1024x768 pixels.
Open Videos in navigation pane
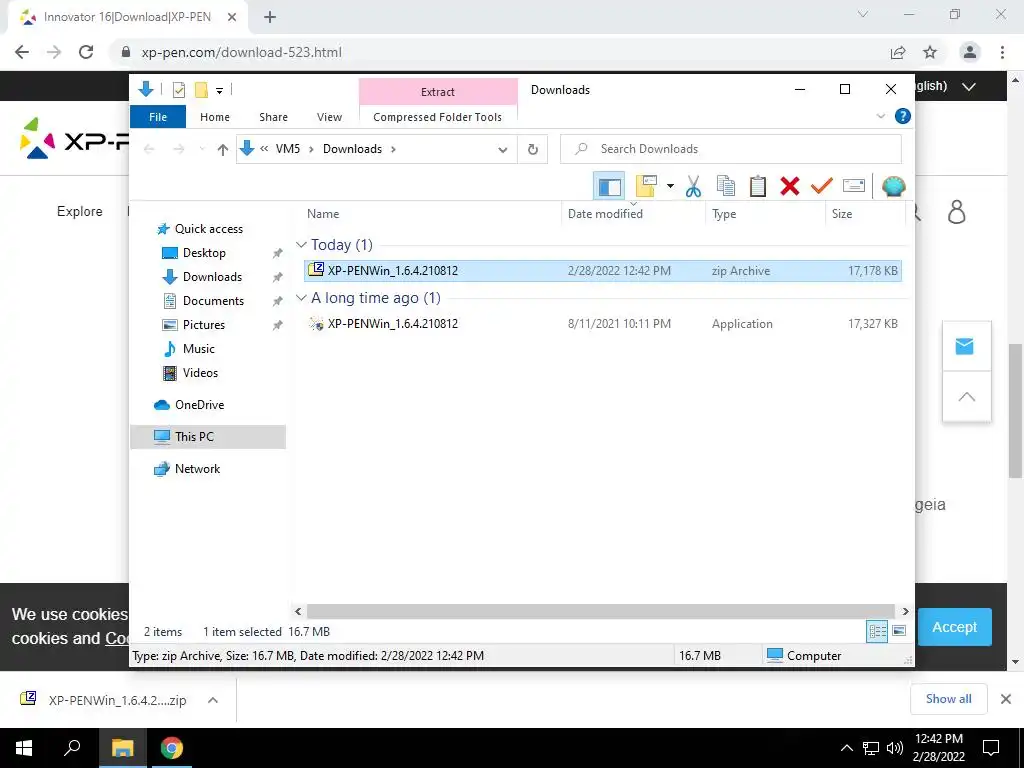[200, 373]
